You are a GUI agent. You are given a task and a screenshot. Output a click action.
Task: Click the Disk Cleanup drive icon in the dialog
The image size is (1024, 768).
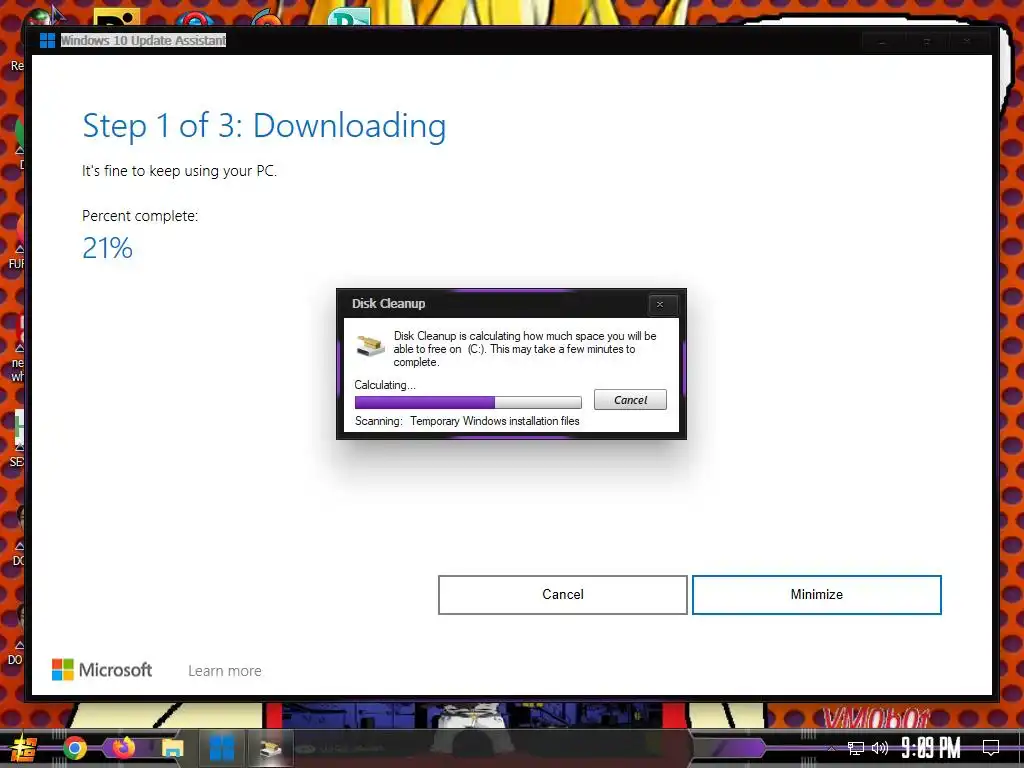pos(370,344)
